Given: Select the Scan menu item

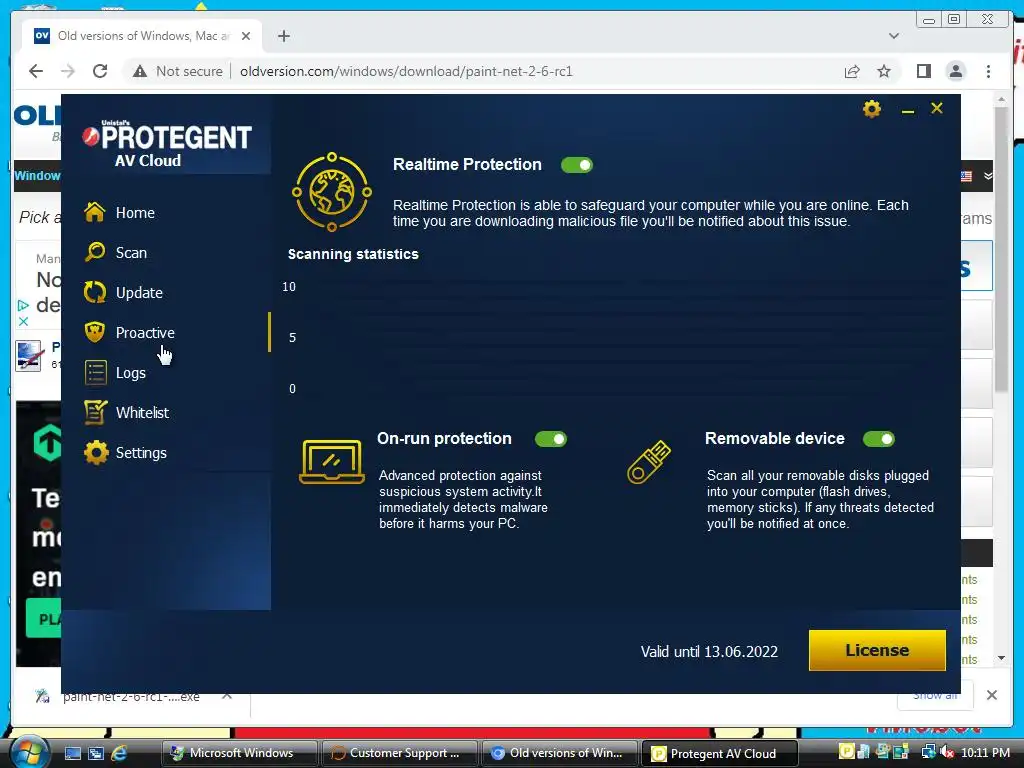Looking at the screenshot, I should point(131,253).
